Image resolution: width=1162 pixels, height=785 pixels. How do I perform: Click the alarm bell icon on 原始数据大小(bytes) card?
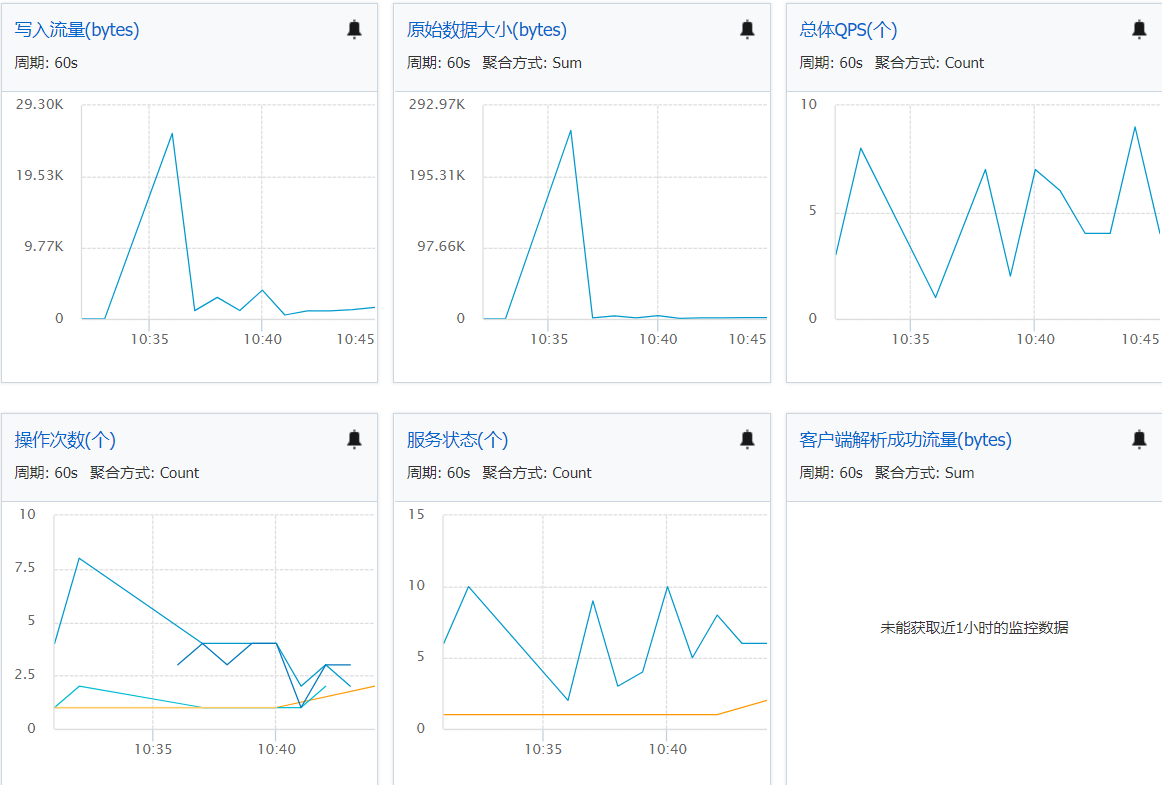747,29
